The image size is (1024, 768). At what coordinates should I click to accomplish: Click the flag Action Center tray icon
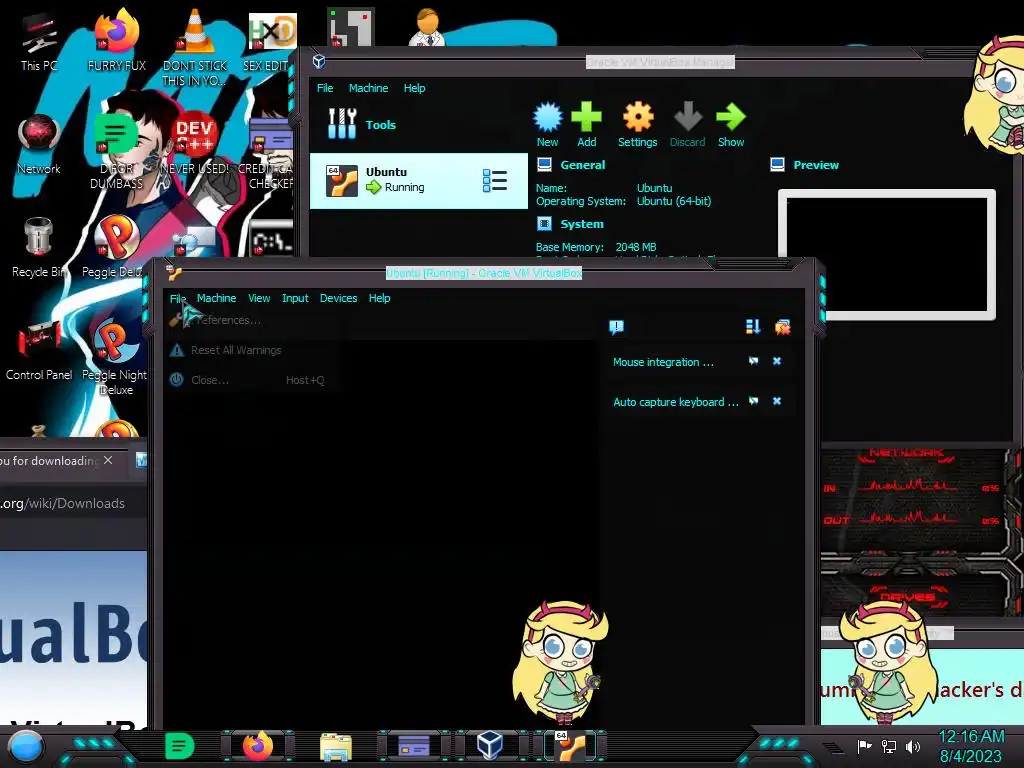click(x=864, y=746)
